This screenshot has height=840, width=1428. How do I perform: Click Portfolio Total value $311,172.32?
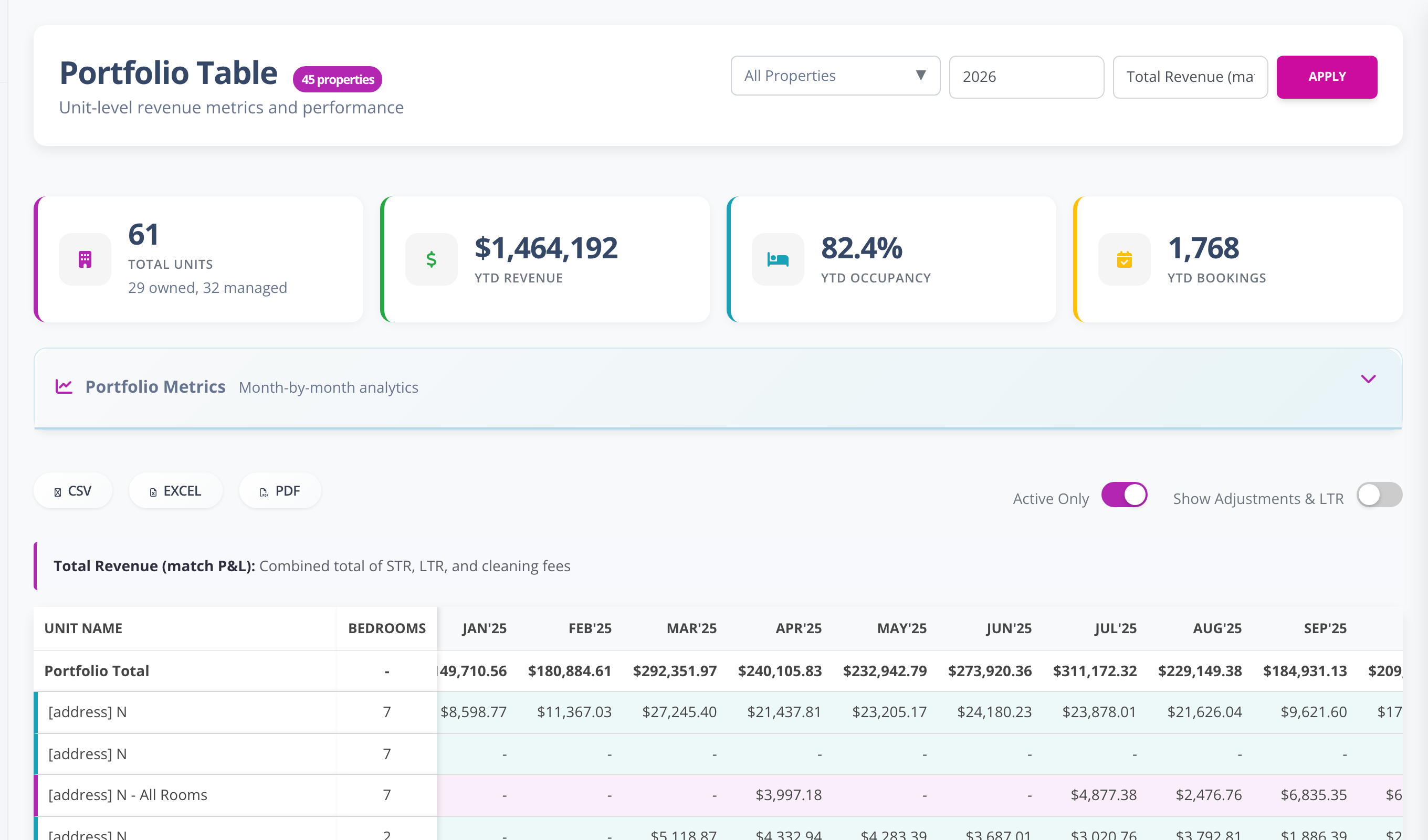pyautogui.click(x=1095, y=671)
